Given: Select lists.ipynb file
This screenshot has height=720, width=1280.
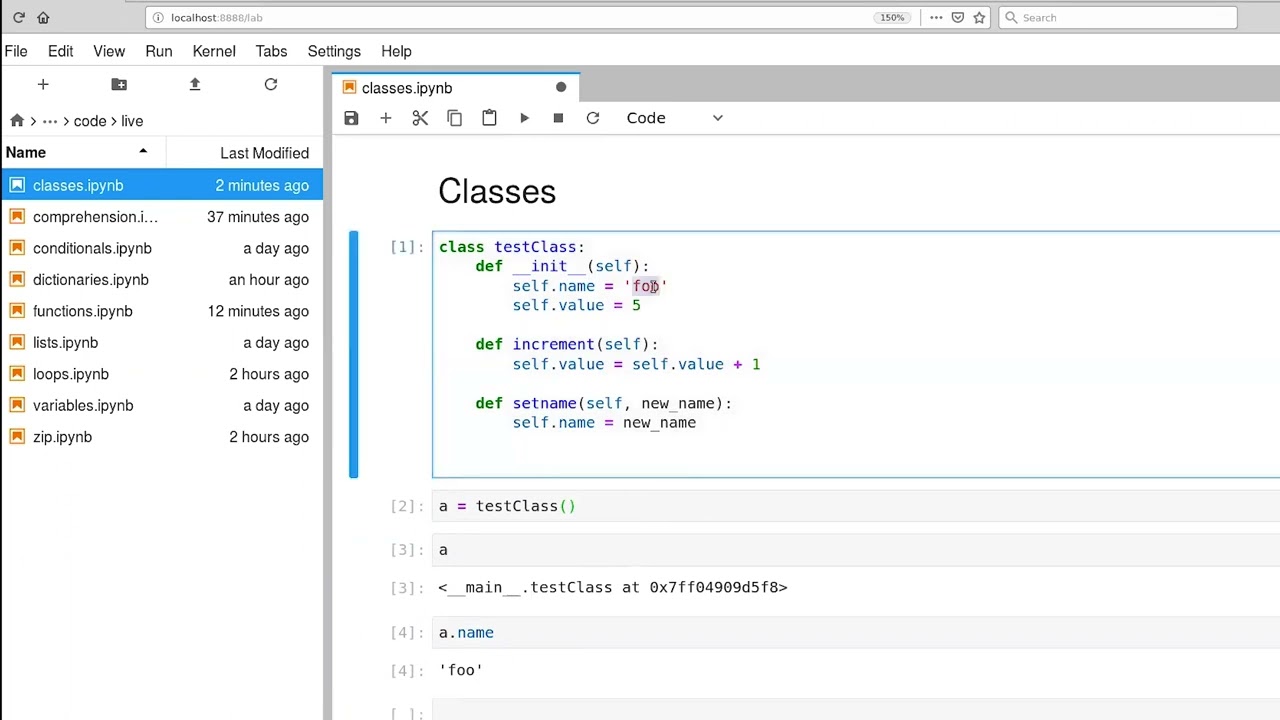Looking at the screenshot, I should point(161,342).
